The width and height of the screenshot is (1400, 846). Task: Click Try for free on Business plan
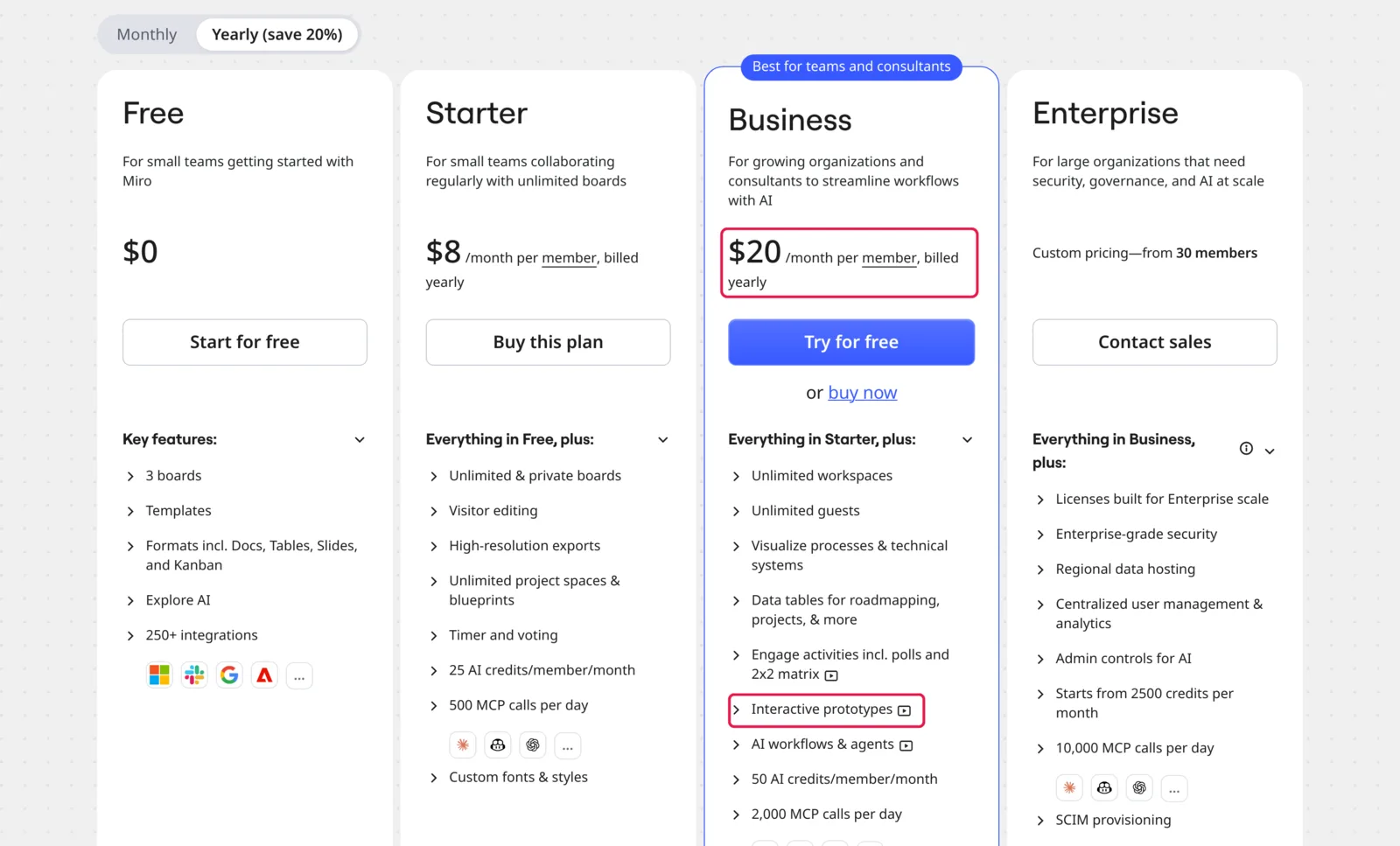click(x=851, y=342)
